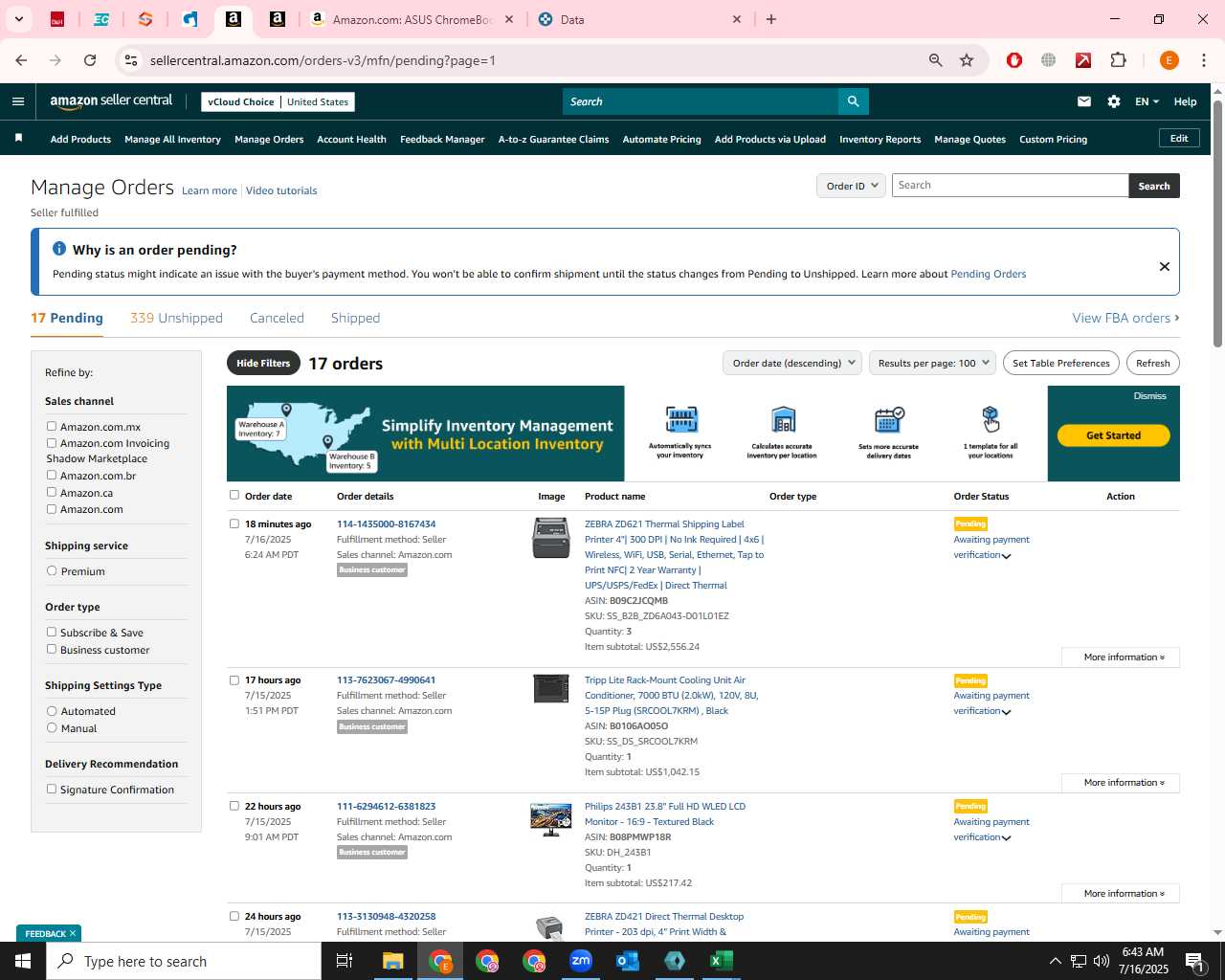Bookmark this page with the star icon
This screenshot has width=1225, height=980.
(x=967, y=60)
